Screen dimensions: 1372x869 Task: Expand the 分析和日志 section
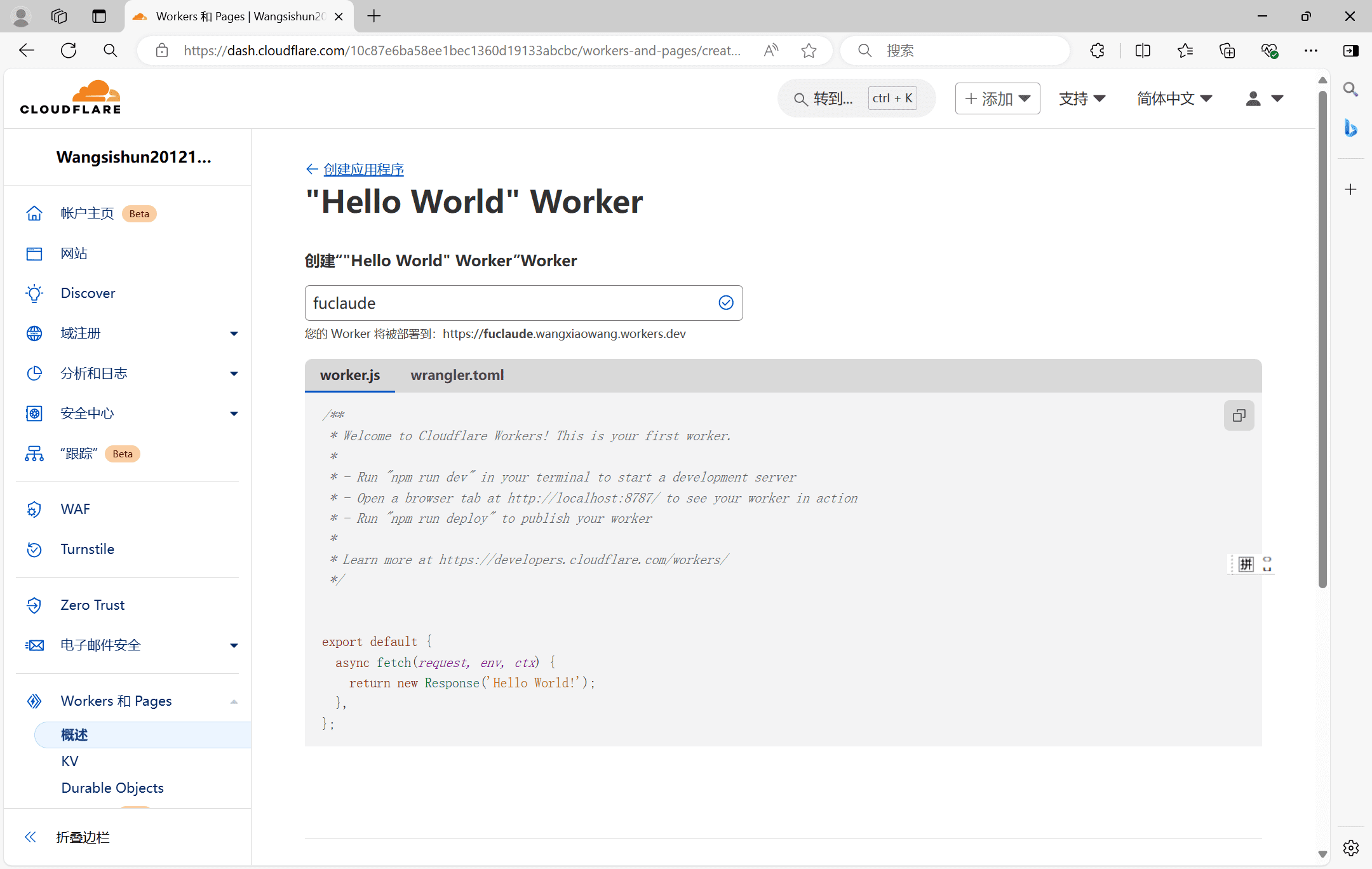(x=234, y=374)
